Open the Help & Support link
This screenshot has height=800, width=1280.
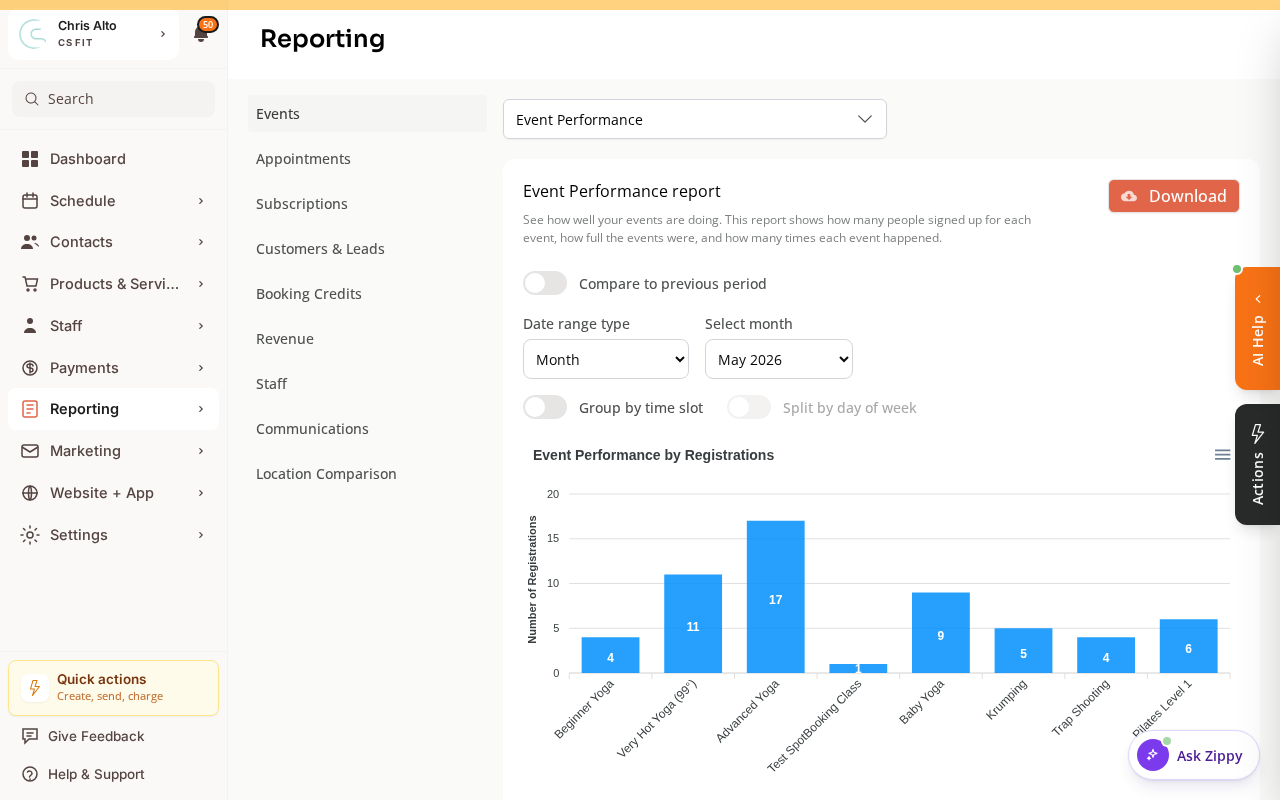96,774
